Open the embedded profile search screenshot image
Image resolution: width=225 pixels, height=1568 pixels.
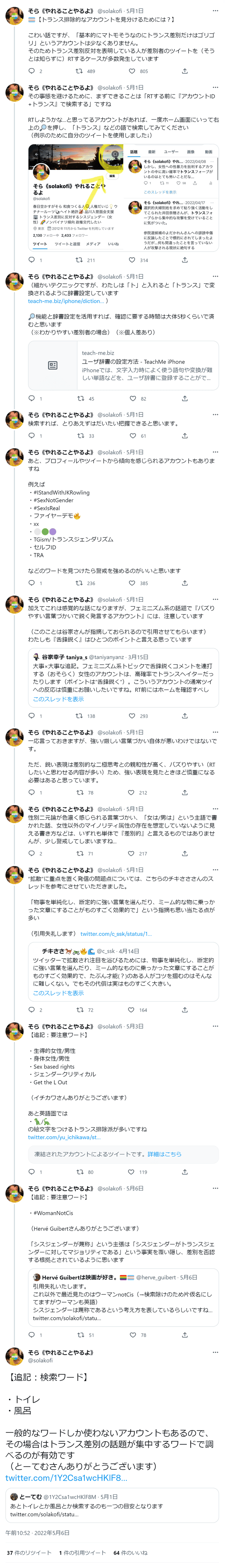point(123,198)
